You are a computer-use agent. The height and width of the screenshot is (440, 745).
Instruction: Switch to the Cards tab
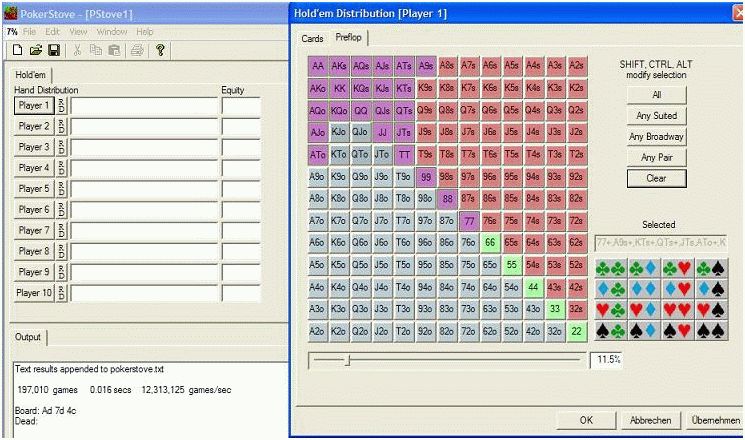click(x=312, y=38)
